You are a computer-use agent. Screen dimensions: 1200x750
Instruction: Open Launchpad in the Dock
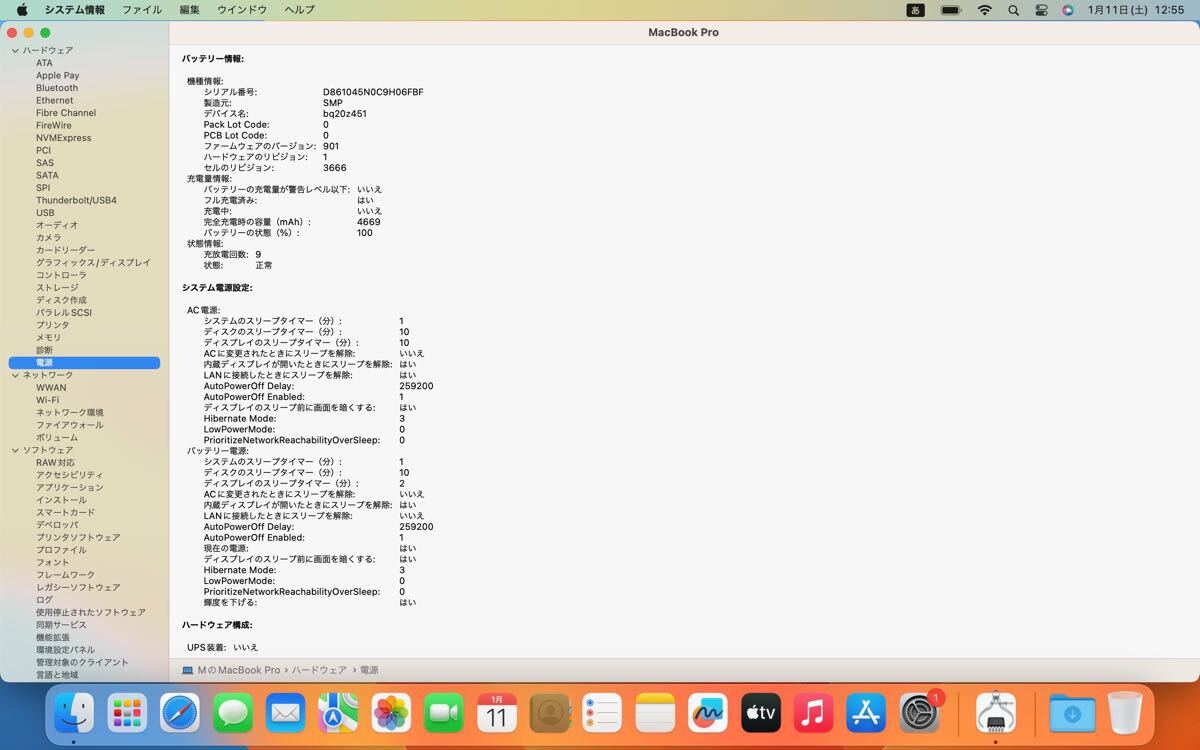click(127, 713)
